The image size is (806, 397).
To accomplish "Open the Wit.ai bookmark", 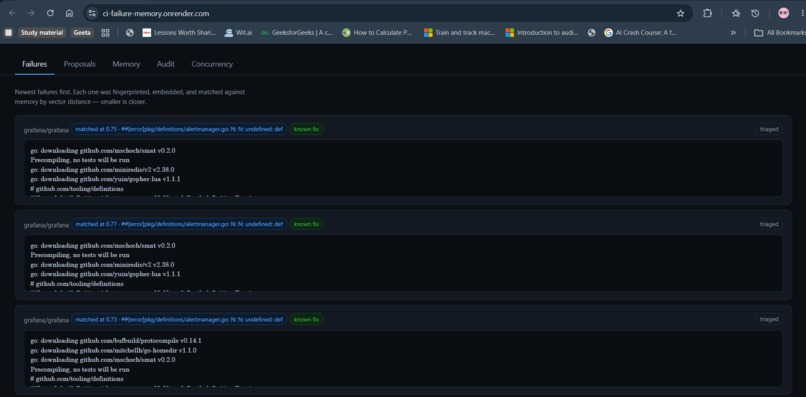I will [x=238, y=32].
